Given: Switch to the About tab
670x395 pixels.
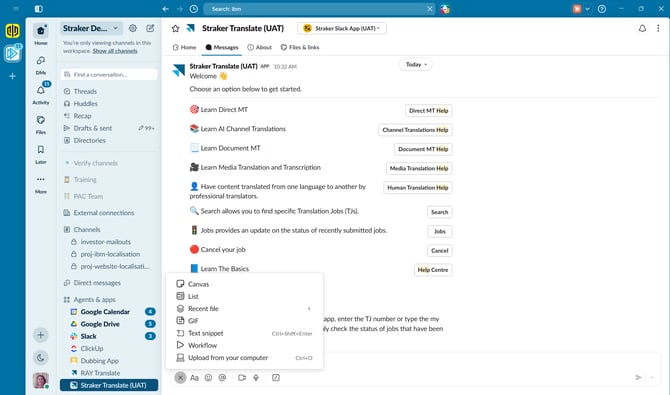Looking at the screenshot, I should click(259, 47).
